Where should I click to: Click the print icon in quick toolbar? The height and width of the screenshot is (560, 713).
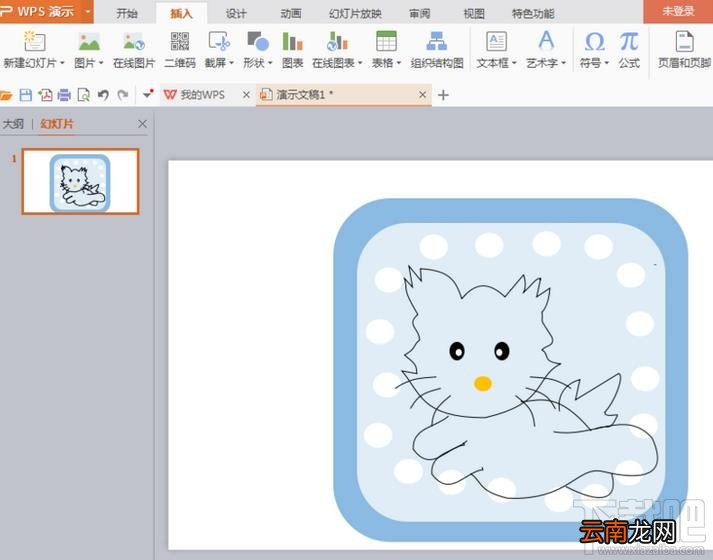(x=64, y=95)
